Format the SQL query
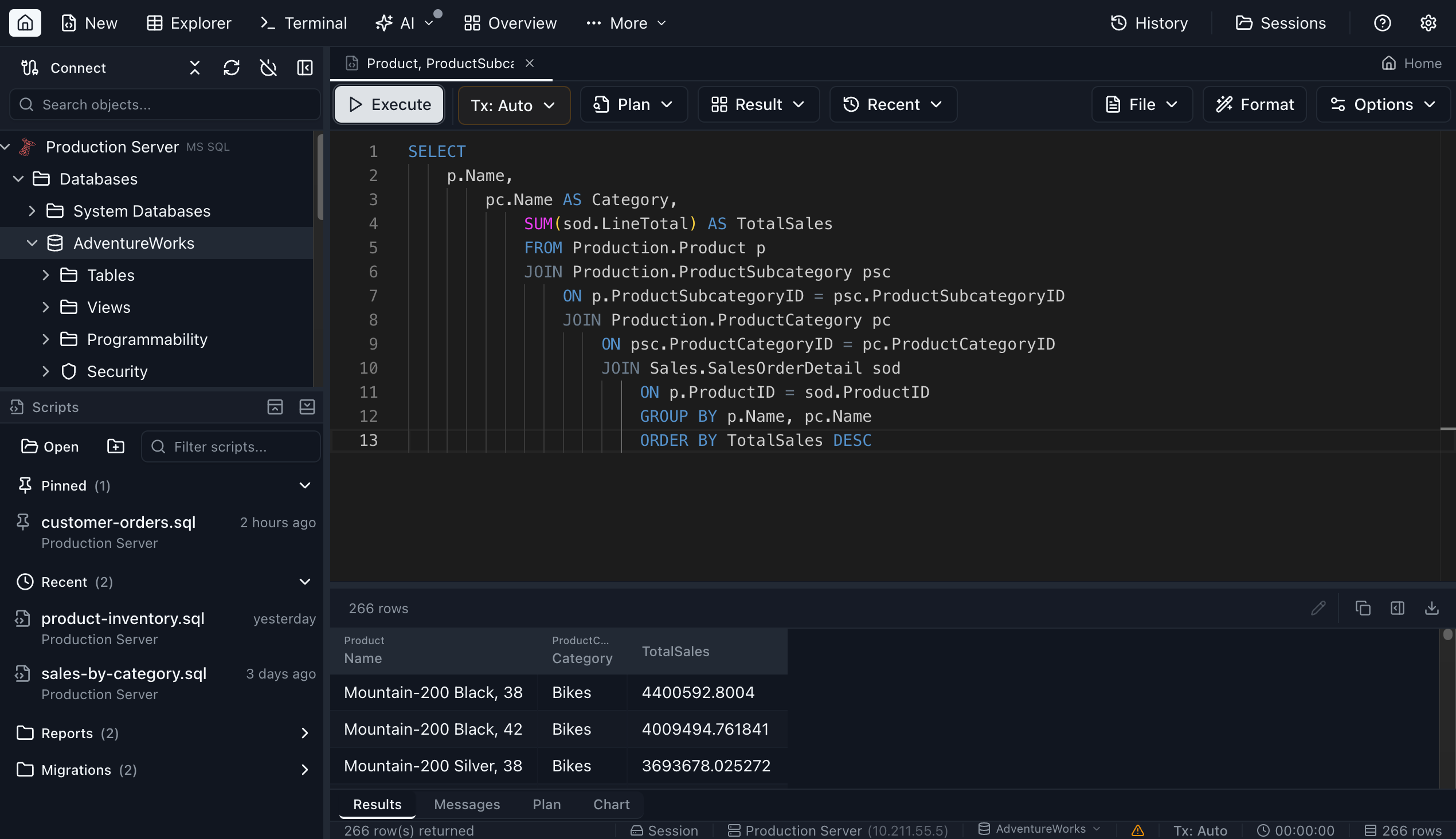The width and height of the screenshot is (1456, 839). [1254, 104]
